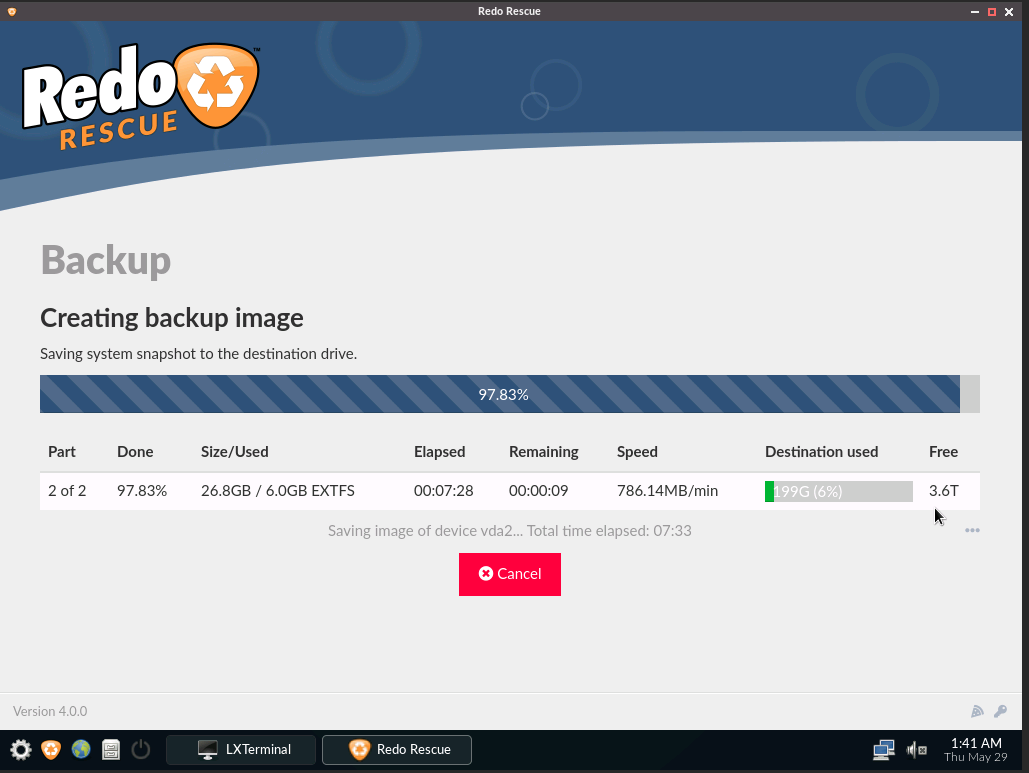Open the file manager taskbar icon

pos(111,749)
